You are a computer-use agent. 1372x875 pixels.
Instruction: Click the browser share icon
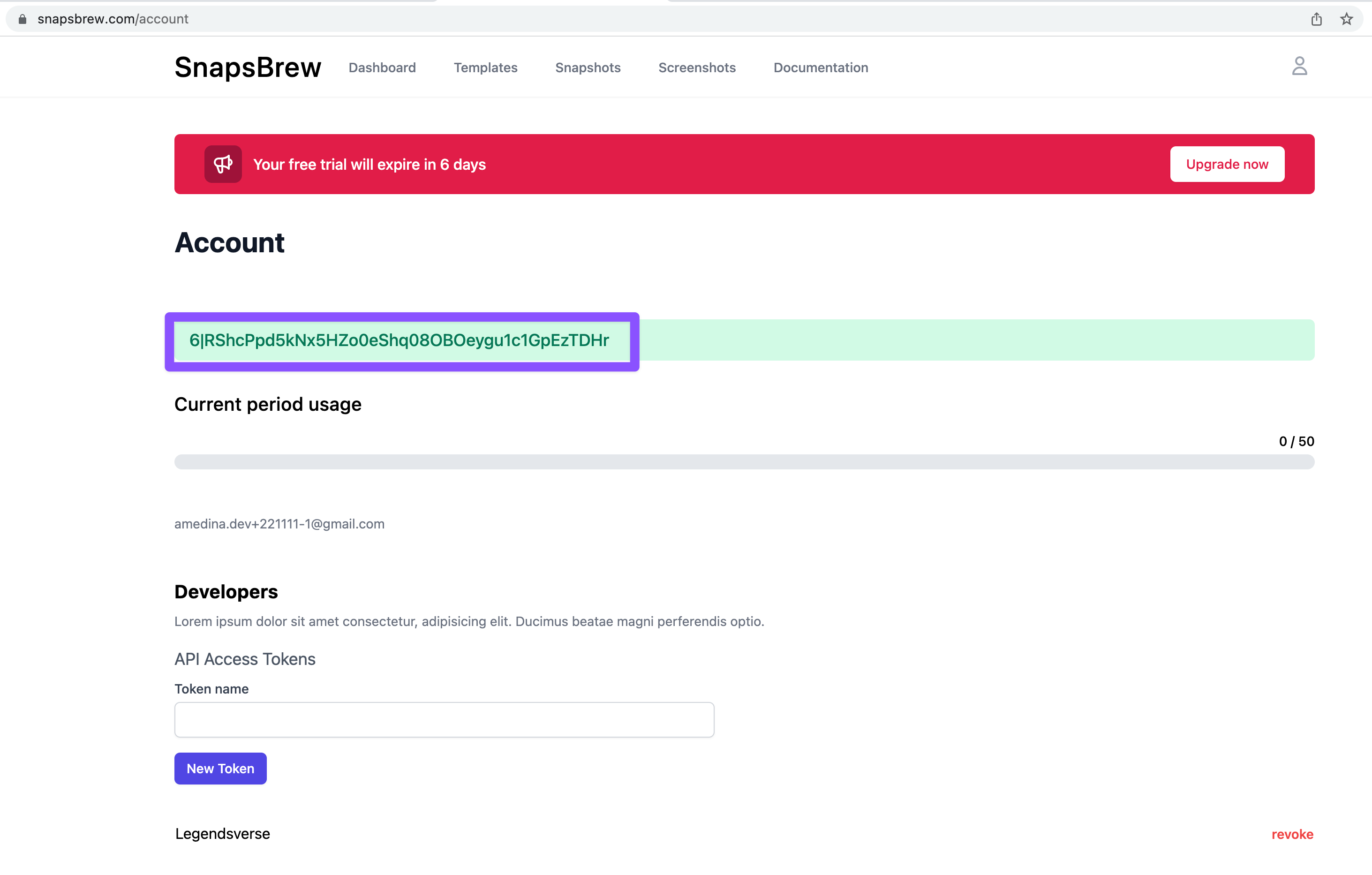pyautogui.click(x=1316, y=19)
